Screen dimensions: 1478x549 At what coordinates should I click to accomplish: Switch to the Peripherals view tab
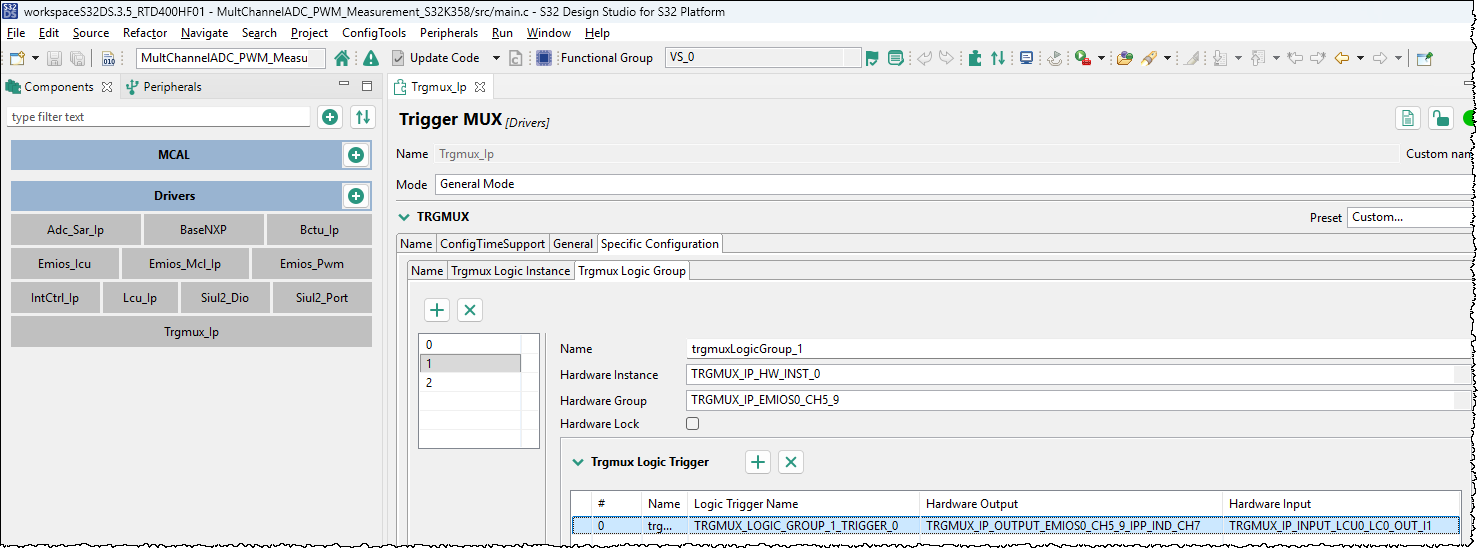164,87
